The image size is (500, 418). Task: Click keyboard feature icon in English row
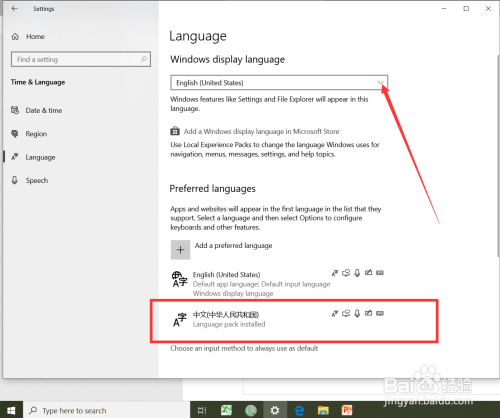pyautogui.click(x=380, y=273)
